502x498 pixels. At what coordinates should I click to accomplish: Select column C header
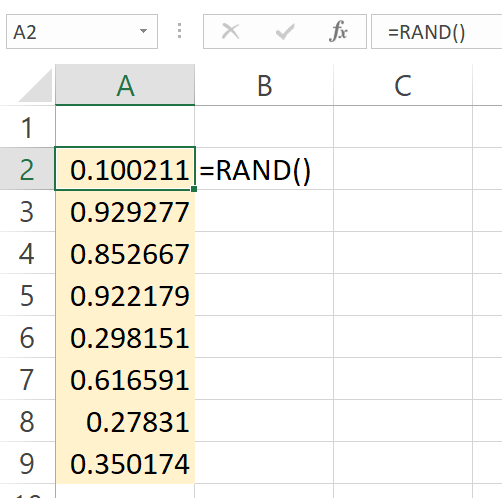(x=403, y=85)
